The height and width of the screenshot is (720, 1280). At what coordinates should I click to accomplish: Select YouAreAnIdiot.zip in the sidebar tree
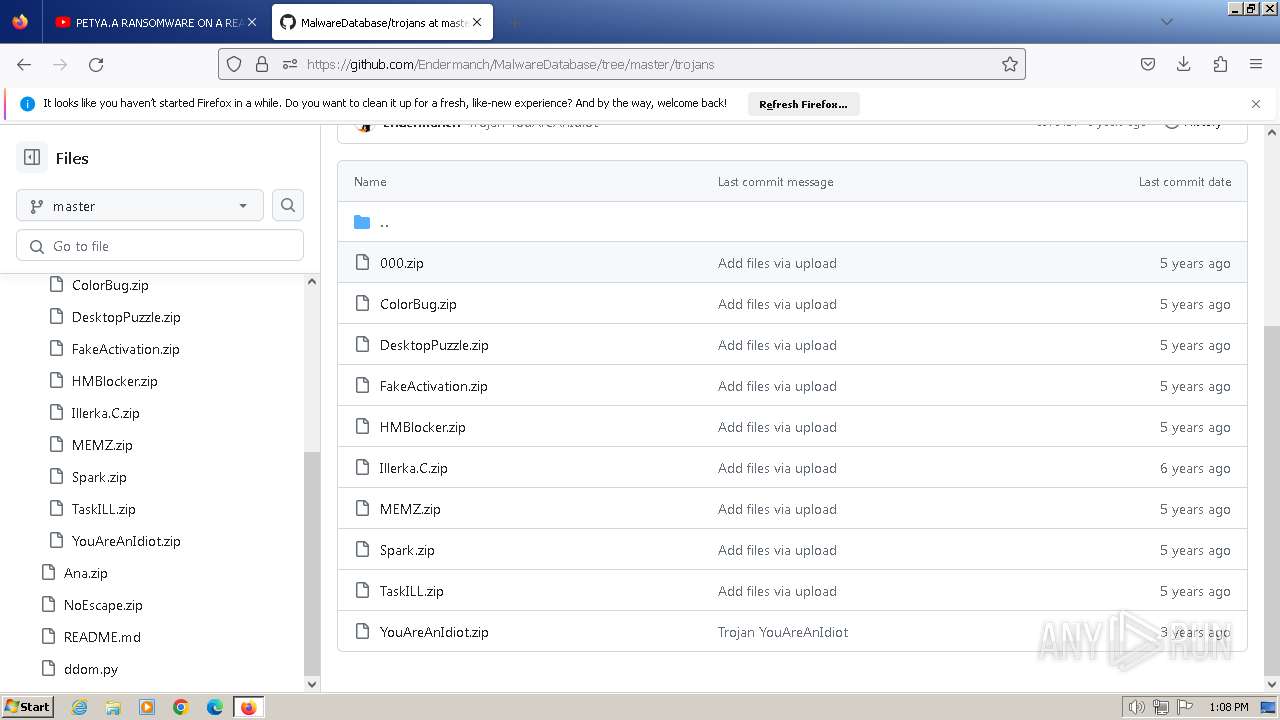point(126,541)
